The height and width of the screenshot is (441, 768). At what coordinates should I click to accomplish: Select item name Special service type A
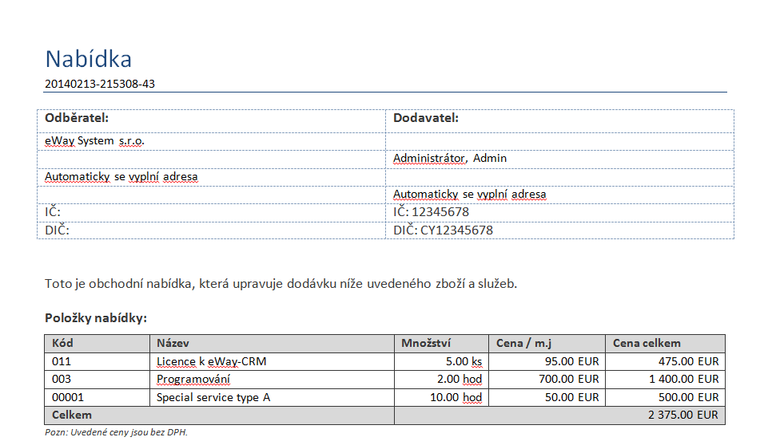point(213,397)
